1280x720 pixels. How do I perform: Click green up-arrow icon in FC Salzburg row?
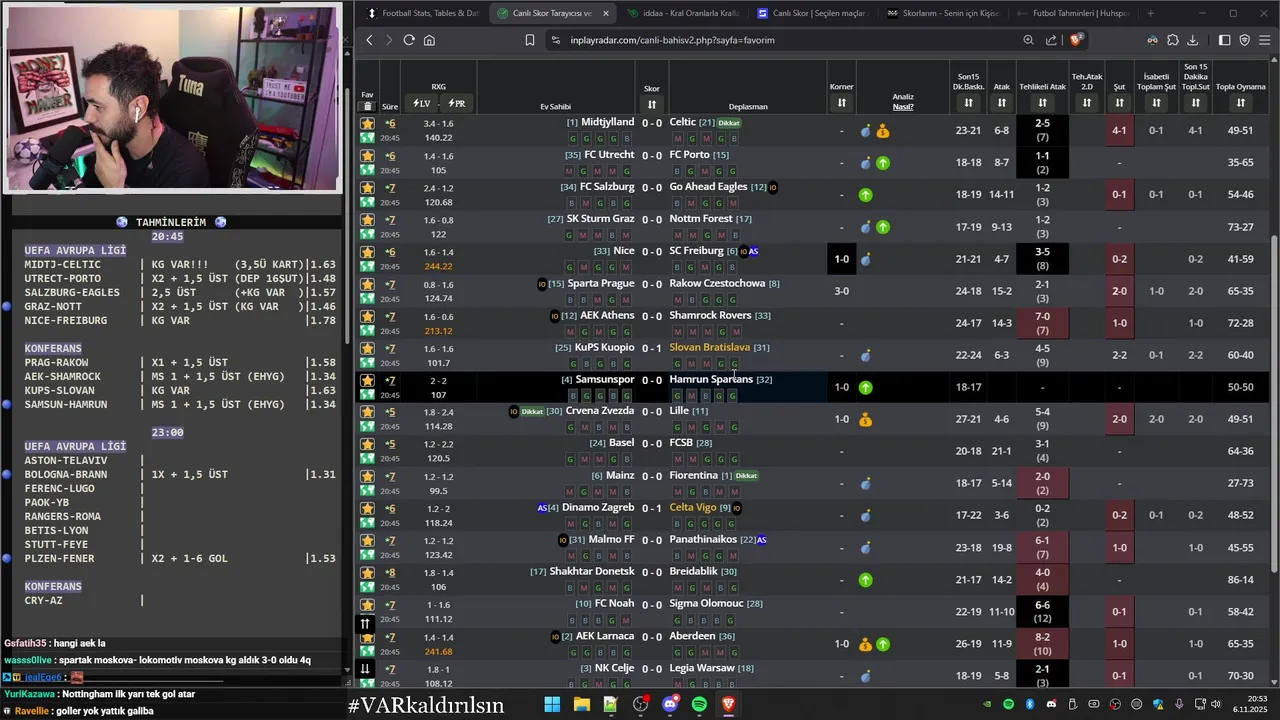(x=866, y=195)
